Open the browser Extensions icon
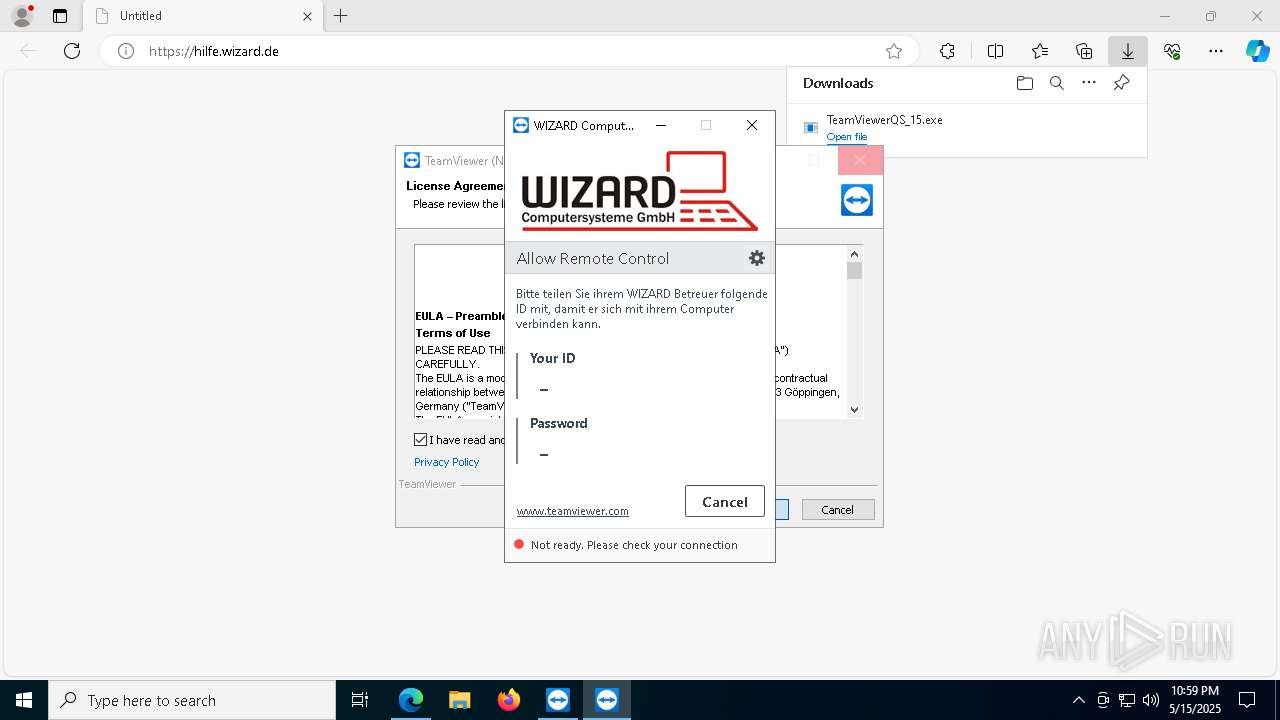The image size is (1280, 720). [947, 51]
